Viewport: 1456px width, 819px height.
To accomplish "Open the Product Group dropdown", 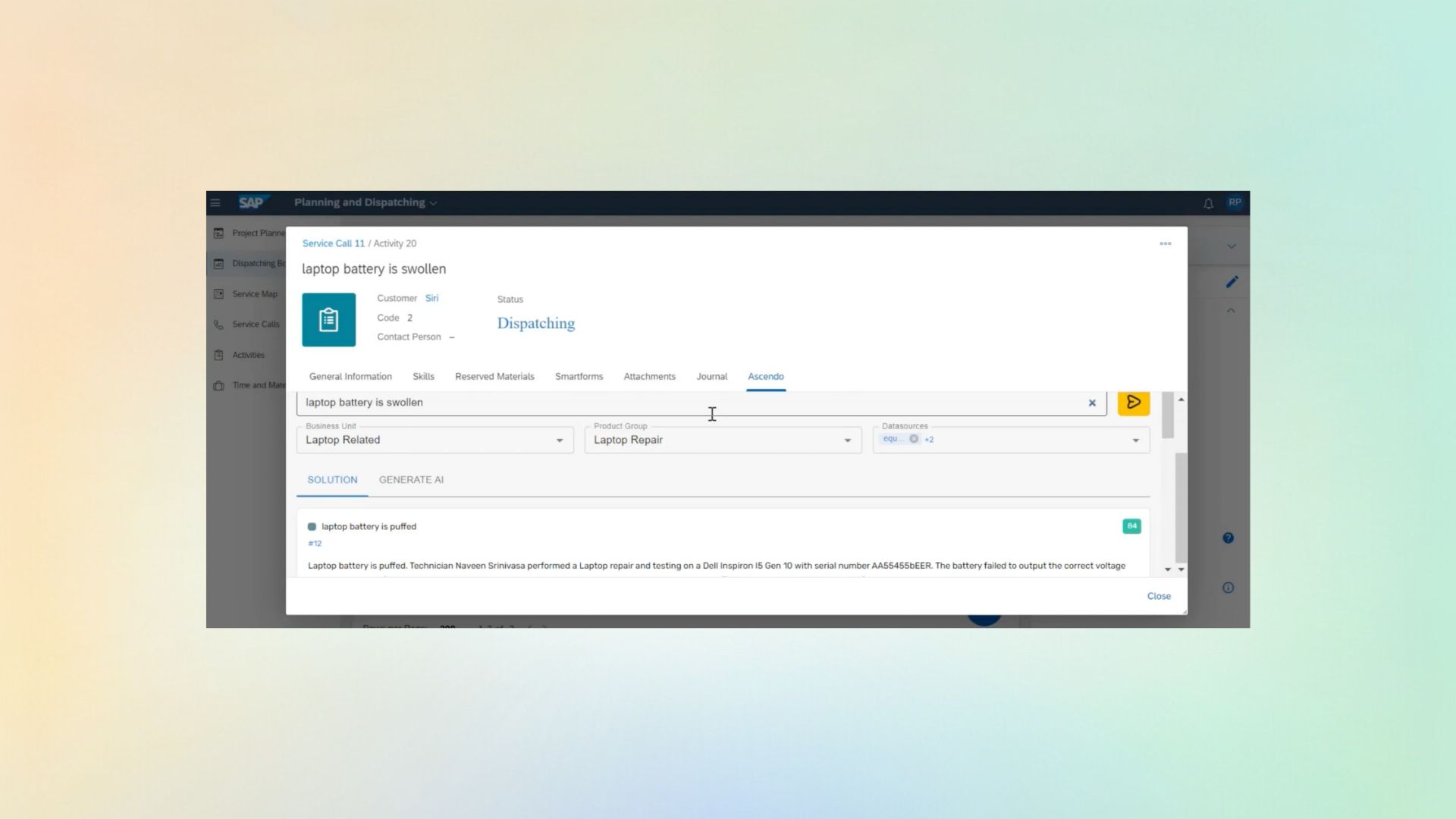I will [847, 441].
